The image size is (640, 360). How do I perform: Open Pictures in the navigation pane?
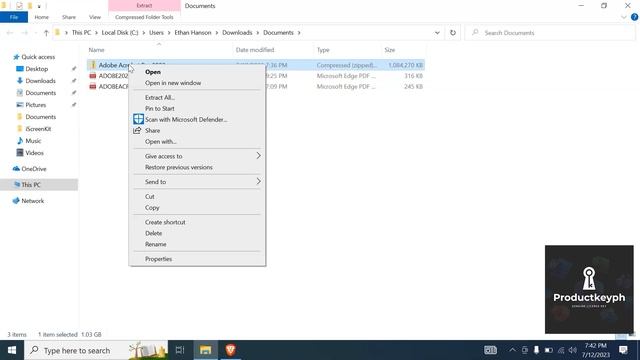(36, 105)
